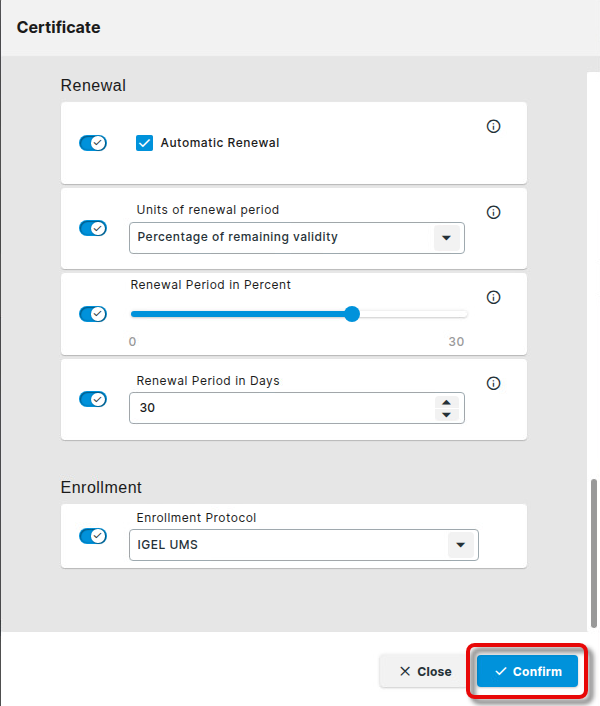Screen dimensions: 600x706
Task: Increase Renewal Period in Days with up arrow
Action: click(446, 402)
